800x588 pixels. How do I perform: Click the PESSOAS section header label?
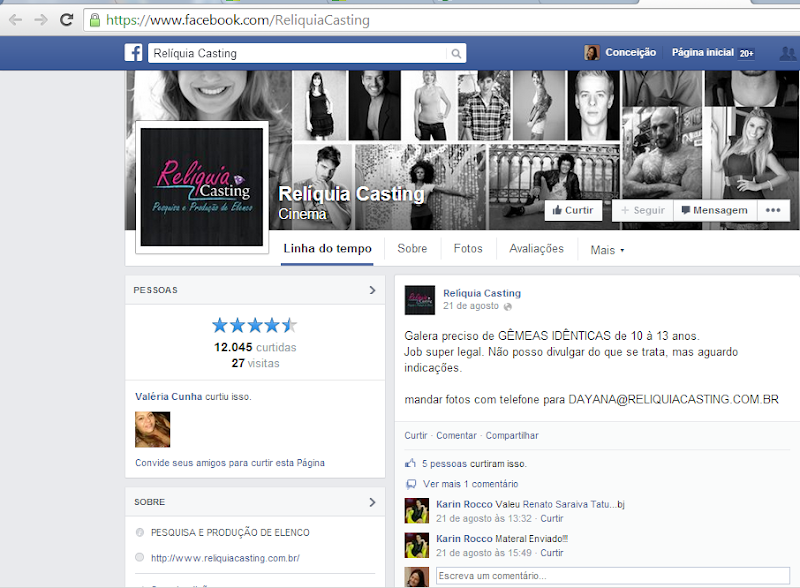tap(156, 290)
